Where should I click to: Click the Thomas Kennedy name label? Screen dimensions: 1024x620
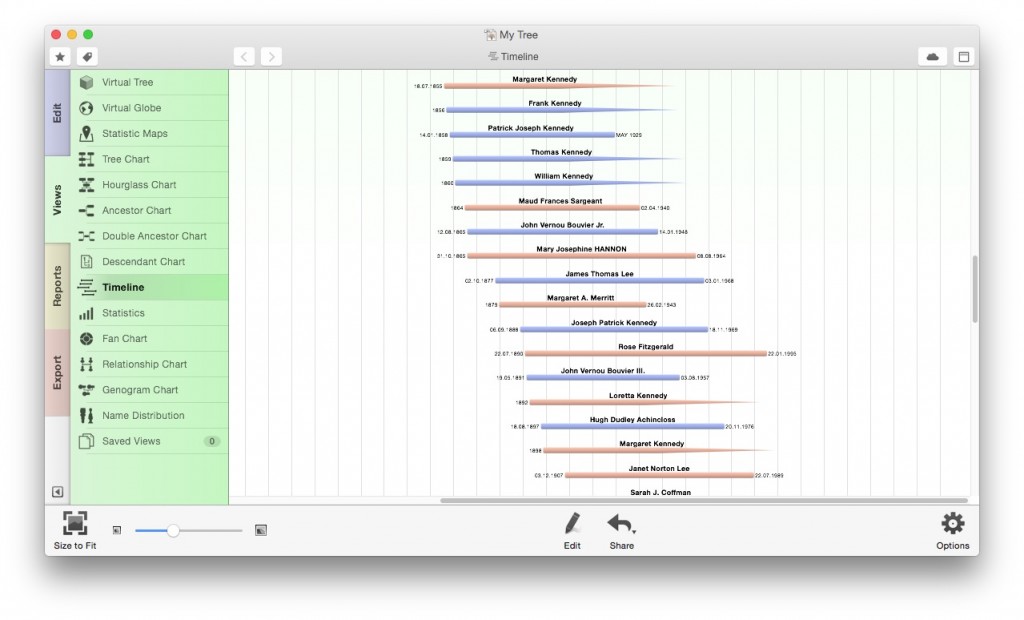point(561,152)
